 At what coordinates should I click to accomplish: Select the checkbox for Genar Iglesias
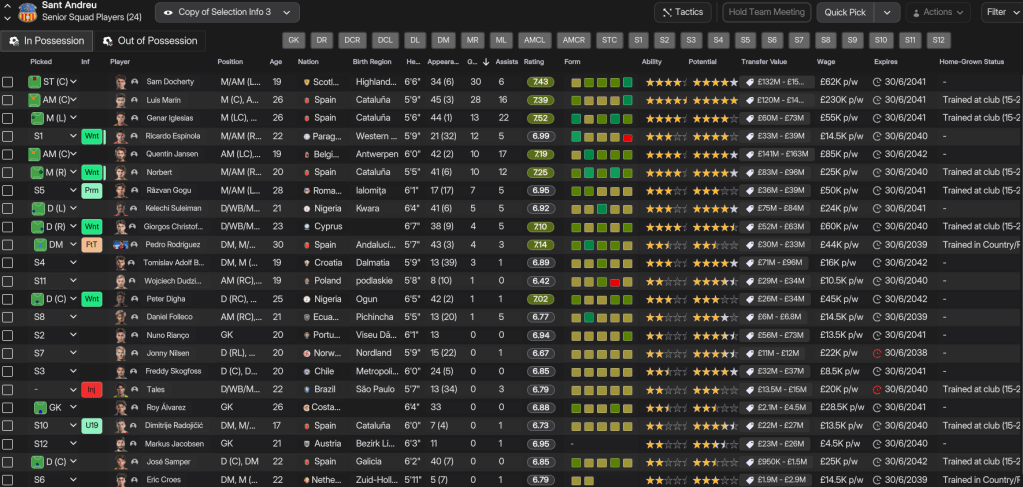[x=8, y=118]
